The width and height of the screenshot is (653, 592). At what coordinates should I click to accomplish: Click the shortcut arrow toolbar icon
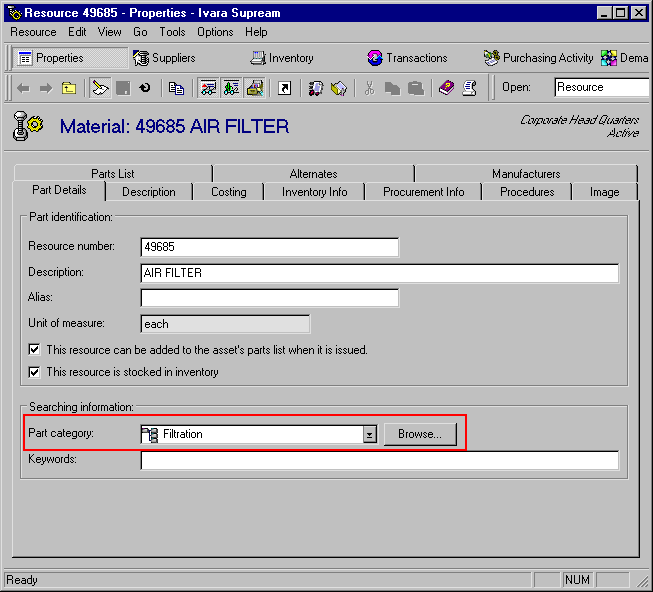coord(284,88)
